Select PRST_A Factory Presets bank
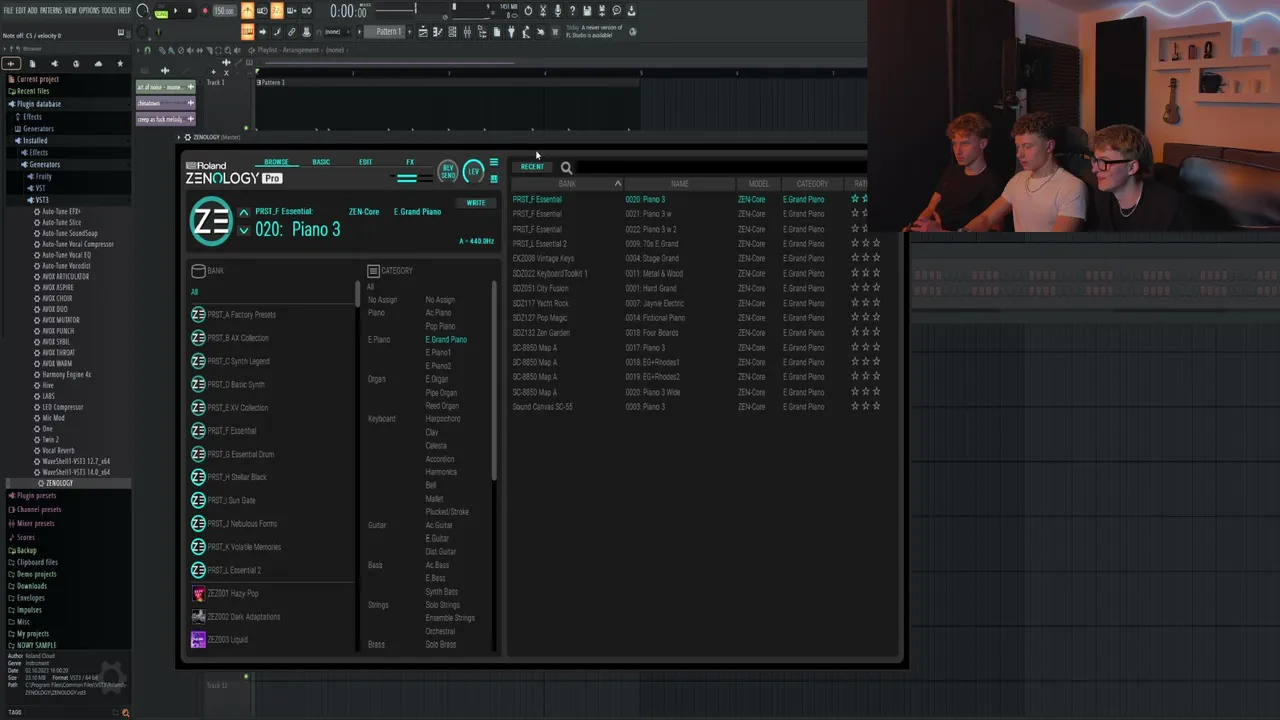Screen dimensions: 1280x720 [x=241, y=315]
